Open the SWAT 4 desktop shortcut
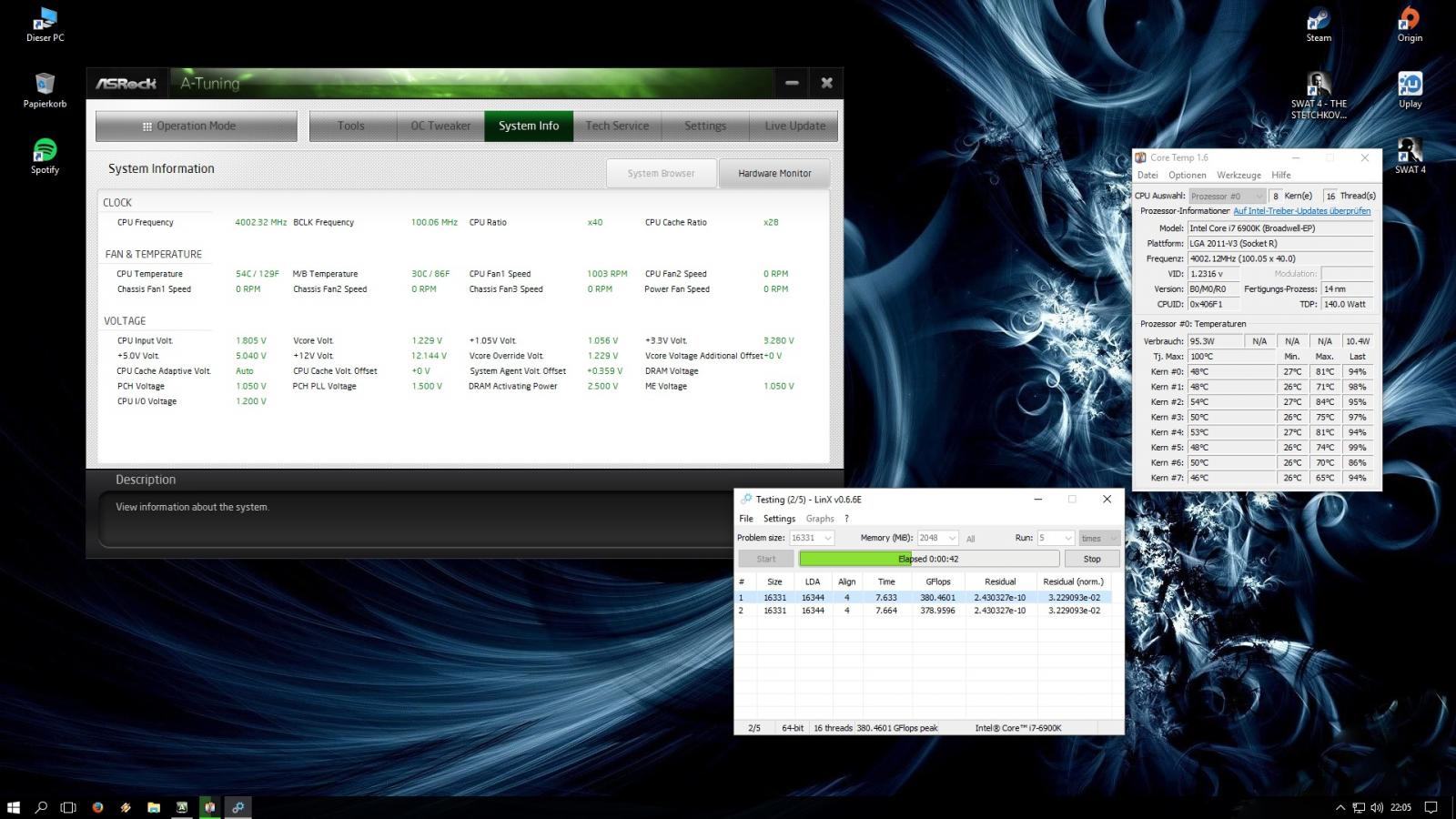Screen dimensions: 1456x819 tap(1410, 157)
